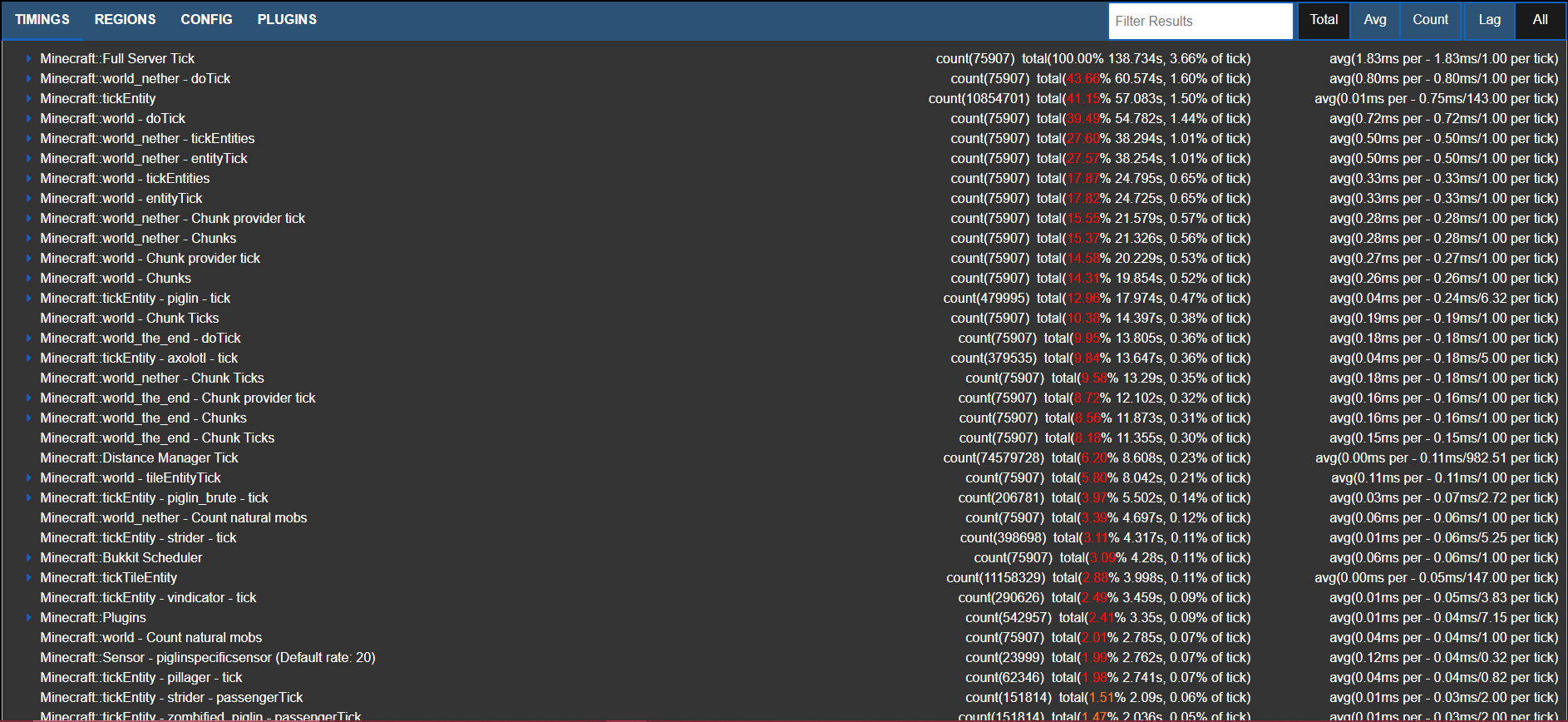Expand world_the_end - Chunks arrow
The width and height of the screenshot is (1568, 722).
(28, 418)
